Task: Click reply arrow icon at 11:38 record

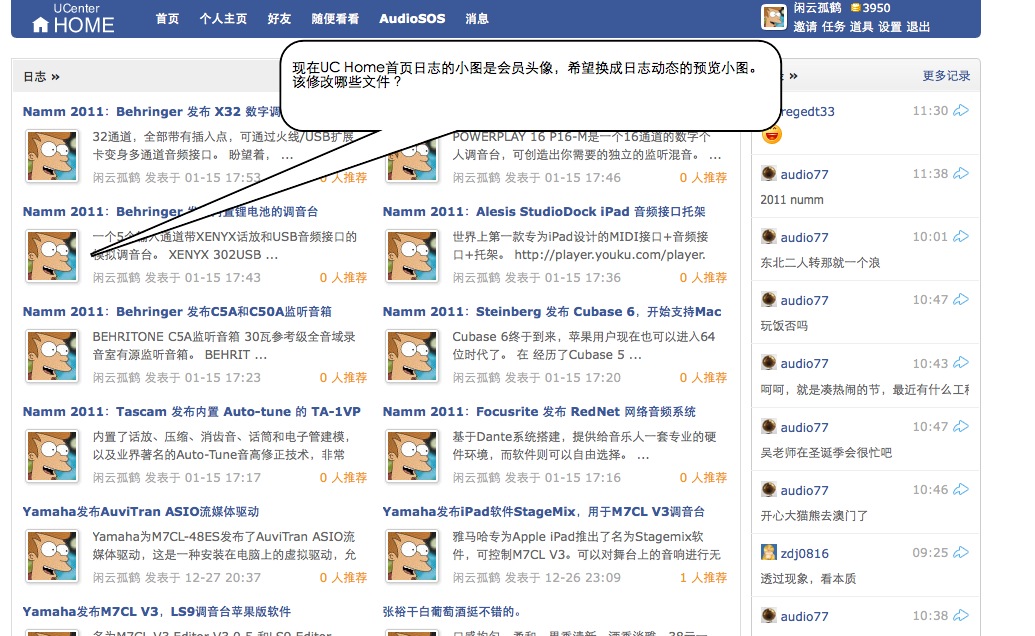Action: click(961, 174)
